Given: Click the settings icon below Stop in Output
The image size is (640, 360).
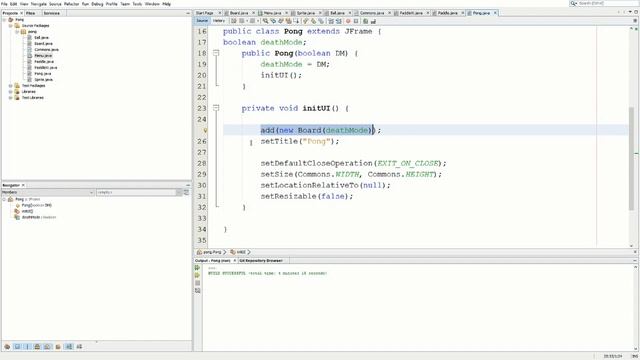Looking at the screenshot, I should point(198,291).
